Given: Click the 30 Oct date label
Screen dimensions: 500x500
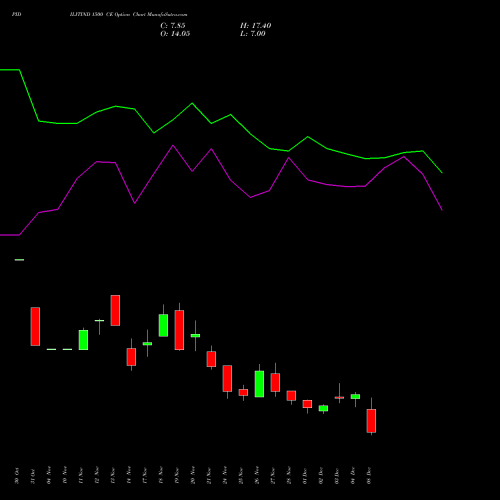Looking at the screenshot, I should 17,476.
